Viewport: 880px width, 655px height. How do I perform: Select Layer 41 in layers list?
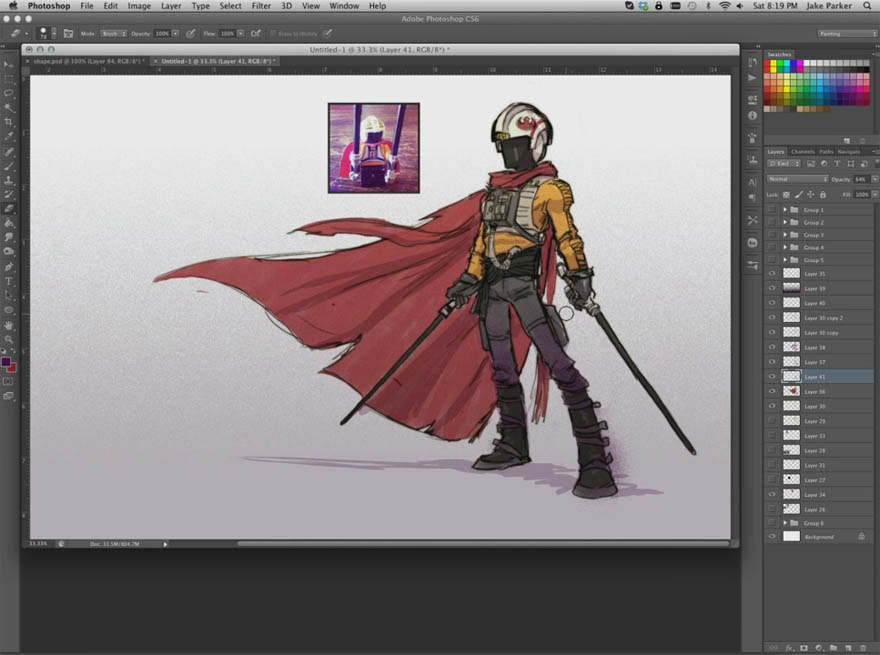pyautogui.click(x=819, y=377)
